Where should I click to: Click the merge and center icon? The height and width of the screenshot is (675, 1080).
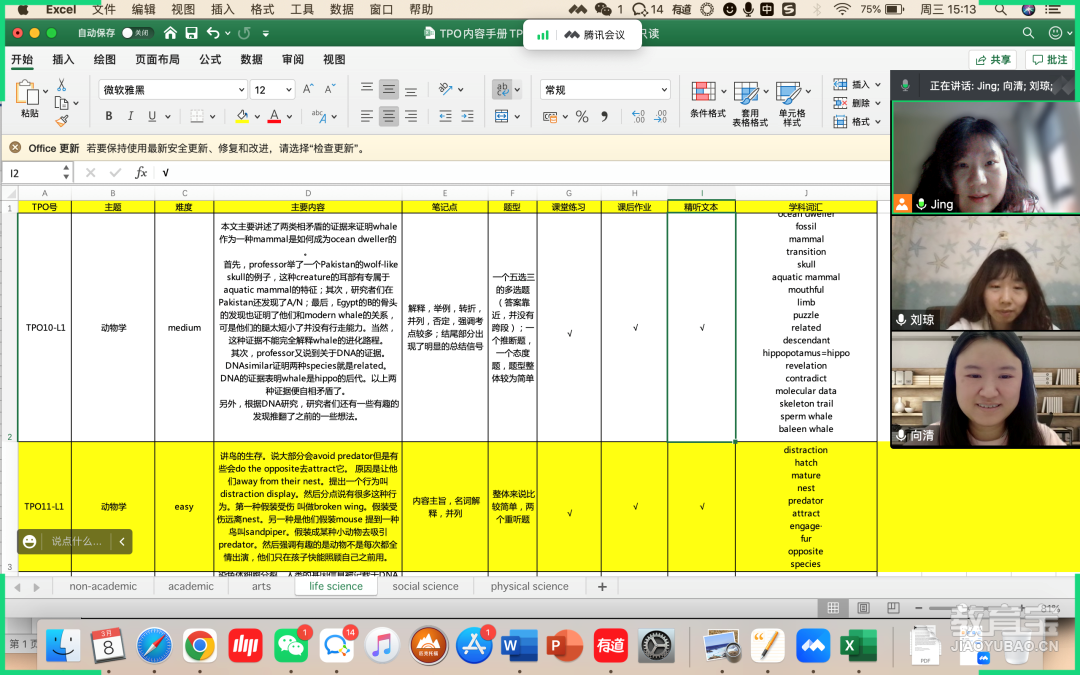click(502, 116)
